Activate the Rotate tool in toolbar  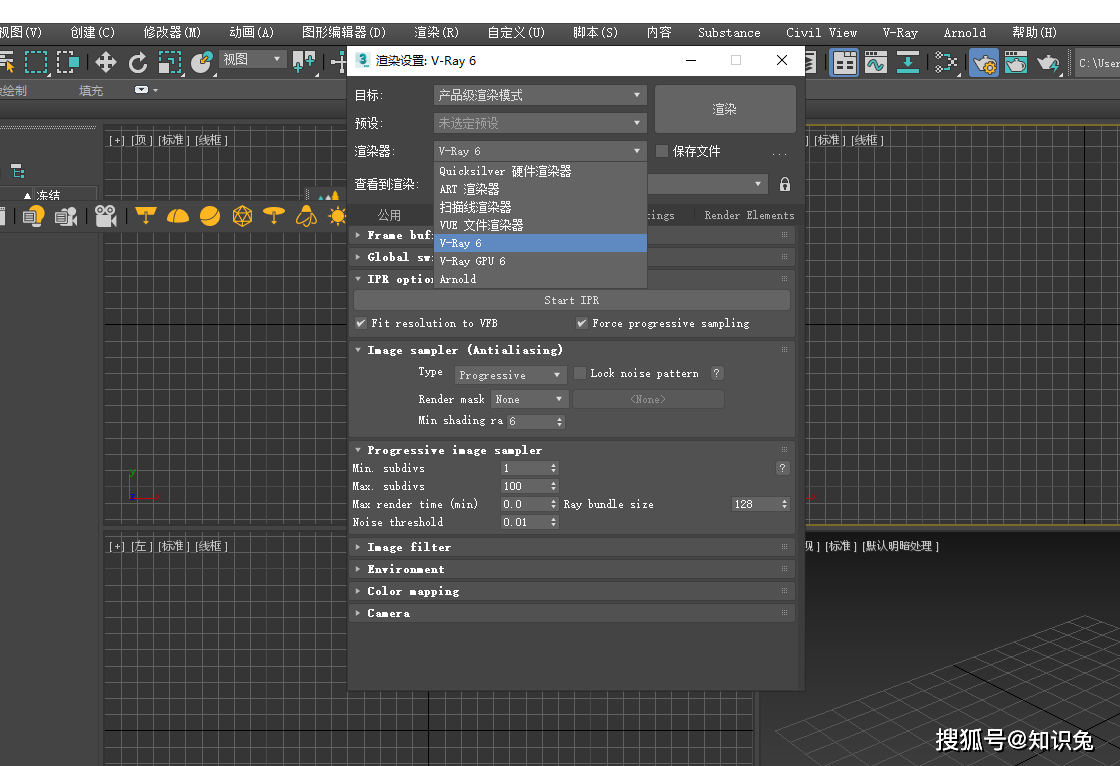pyautogui.click(x=138, y=63)
